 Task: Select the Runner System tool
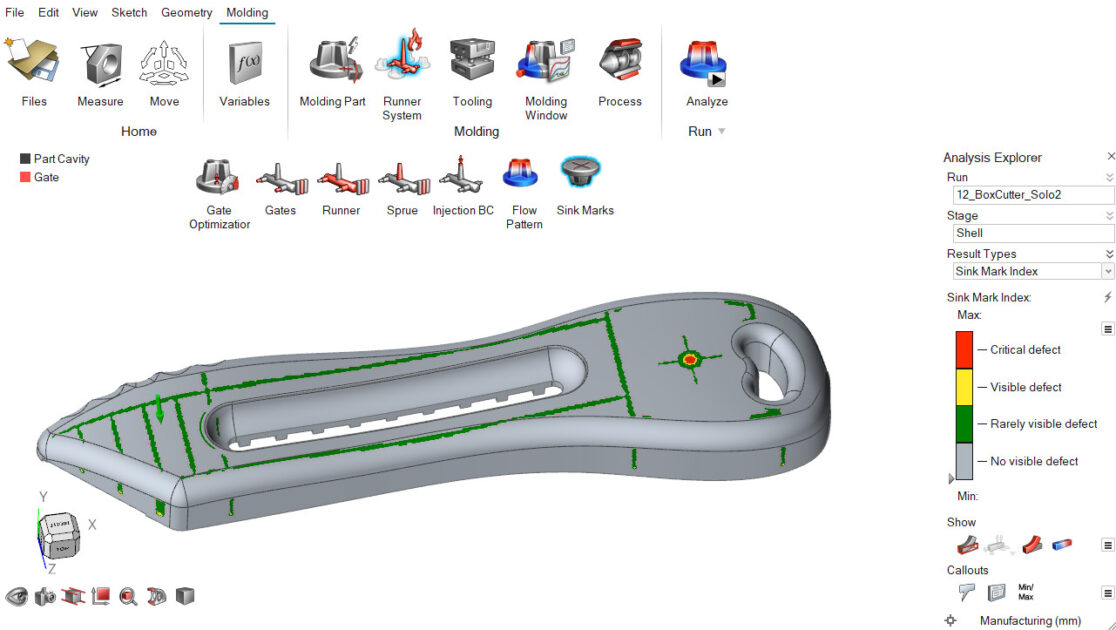tap(401, 62)
